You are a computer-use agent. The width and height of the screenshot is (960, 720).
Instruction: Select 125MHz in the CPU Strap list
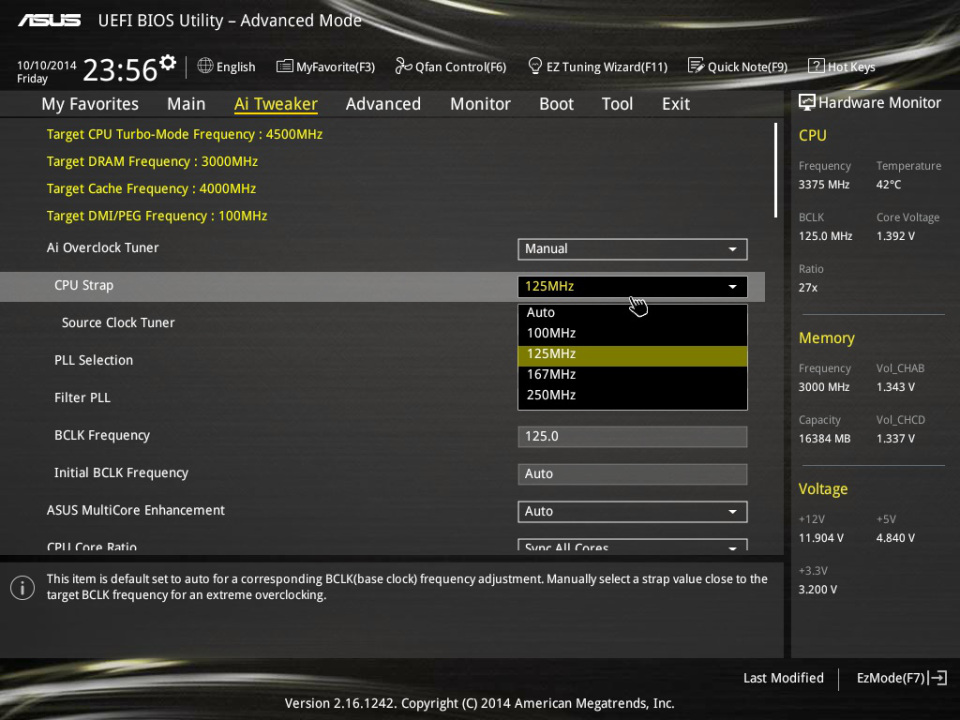click(632, 354)
